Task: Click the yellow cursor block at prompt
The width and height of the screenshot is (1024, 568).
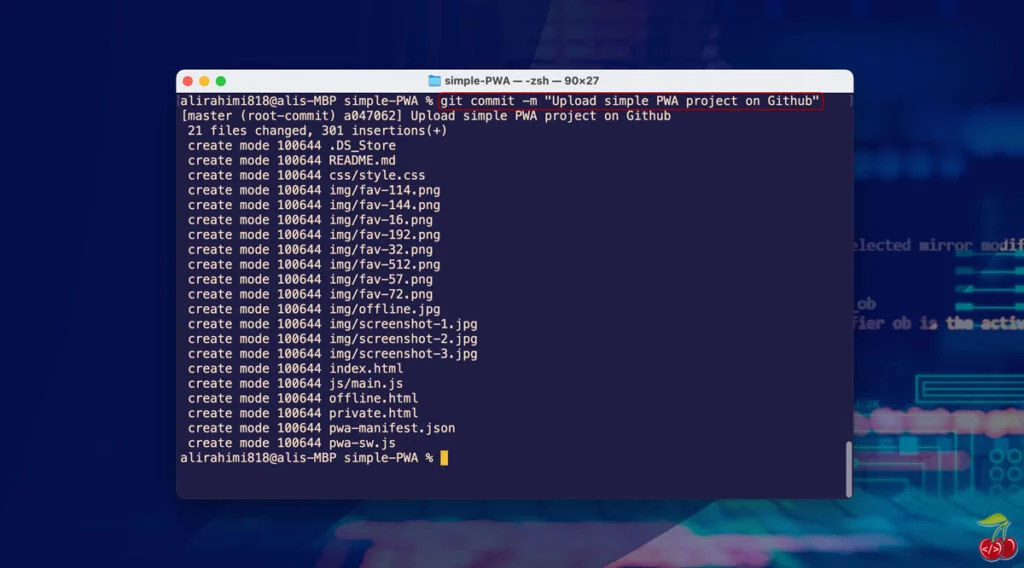Action: point(444,458)
